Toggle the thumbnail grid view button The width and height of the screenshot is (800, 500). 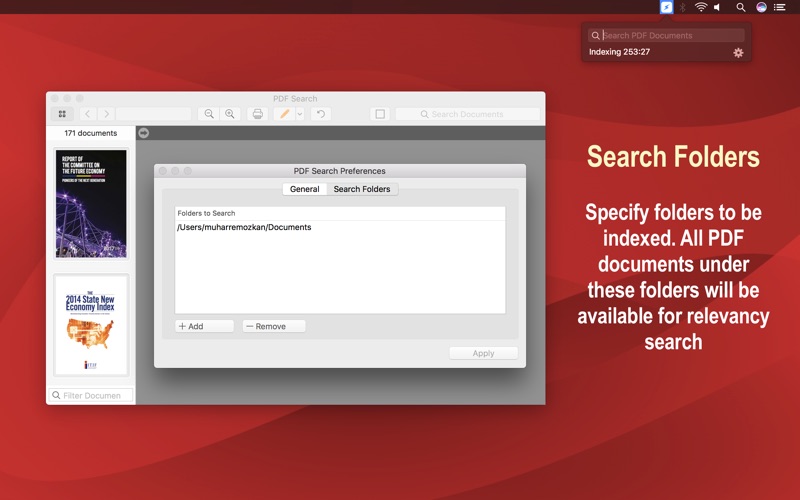[x=62, y=114]
